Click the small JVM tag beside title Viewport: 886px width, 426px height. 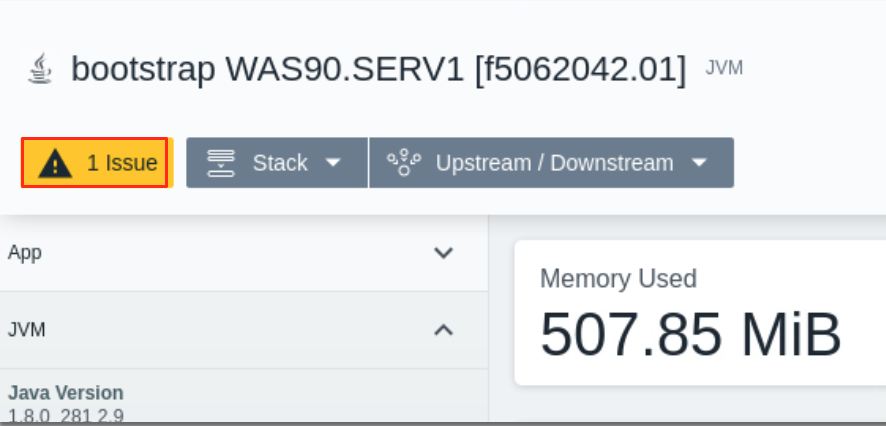(x=724, y=68)
